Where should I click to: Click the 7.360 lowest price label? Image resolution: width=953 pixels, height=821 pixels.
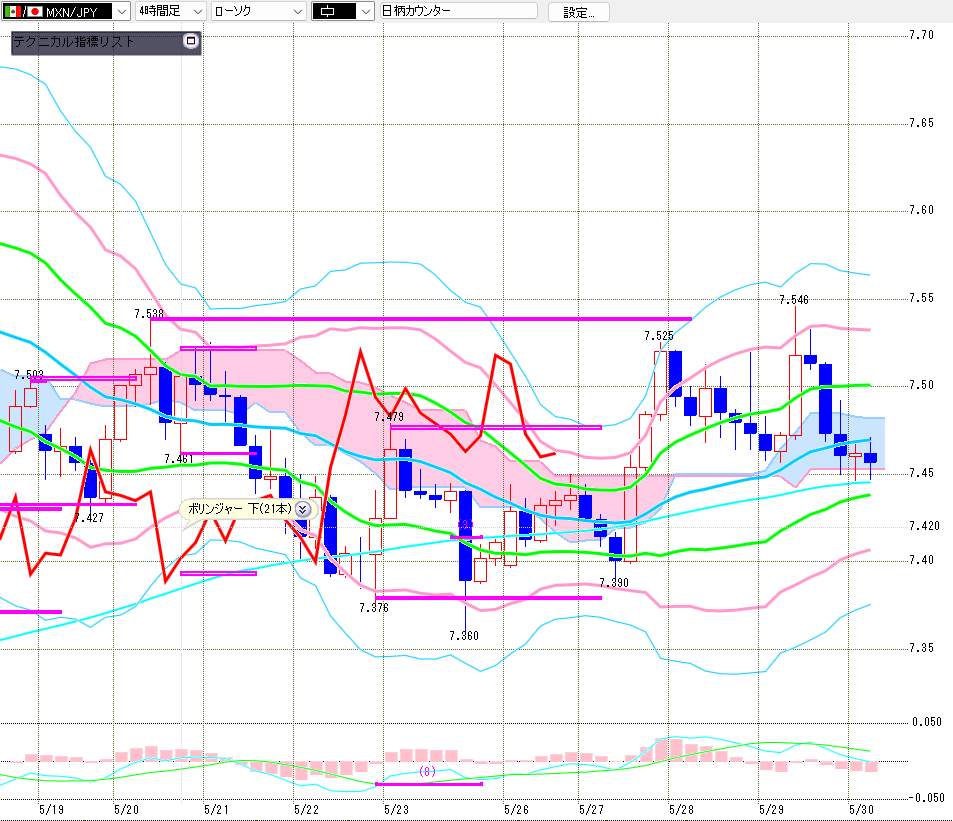tap(464, 636)
